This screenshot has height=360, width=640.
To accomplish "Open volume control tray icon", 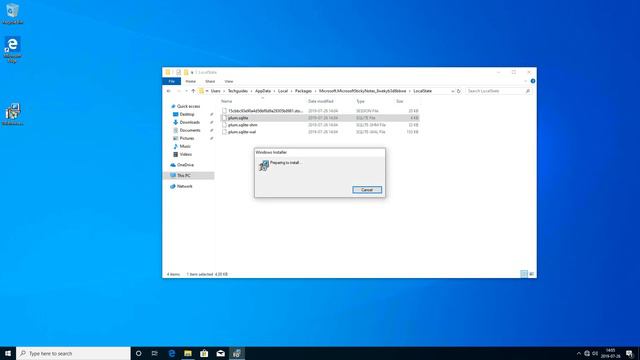I will 595,353.
